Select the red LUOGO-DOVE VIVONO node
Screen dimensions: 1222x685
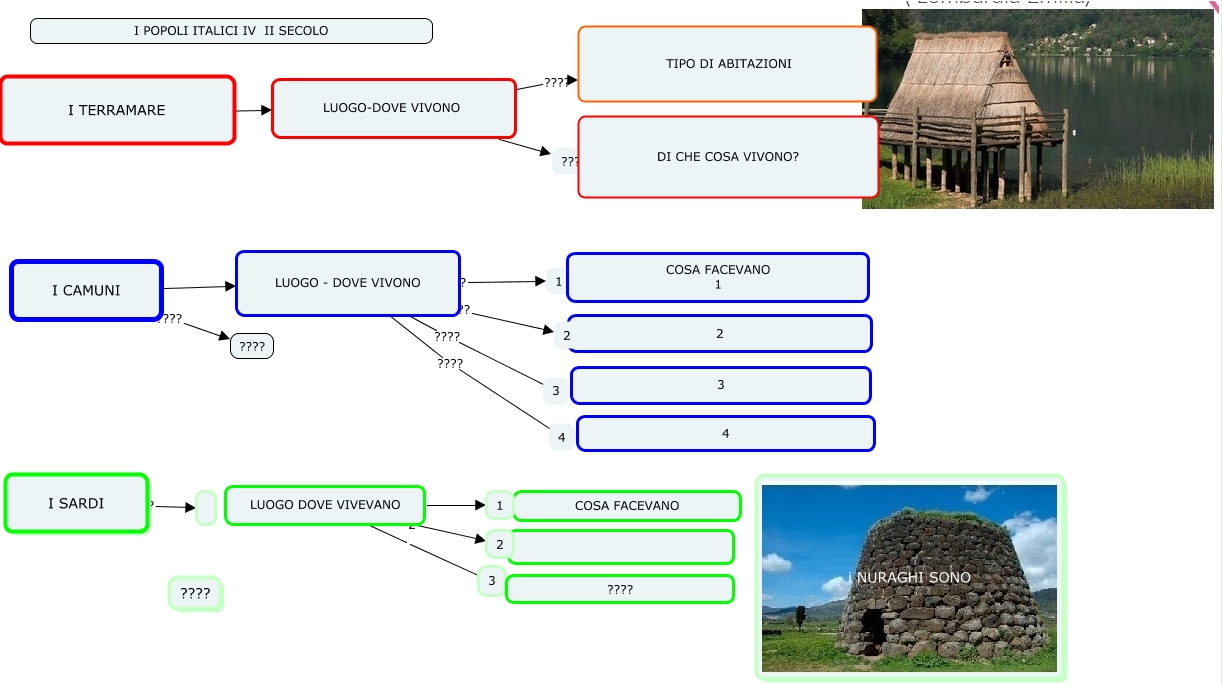pos(393,108)
